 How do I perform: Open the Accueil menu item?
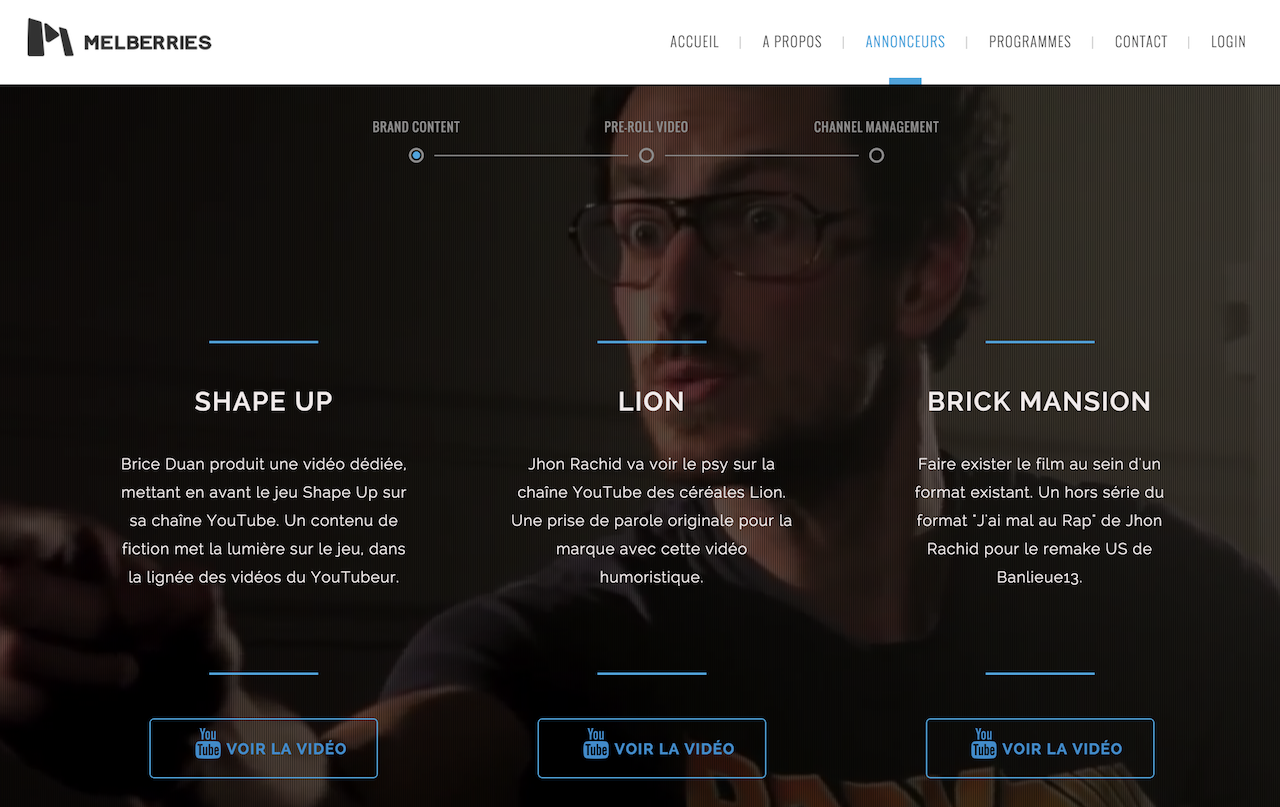click(x=694, y=42)
